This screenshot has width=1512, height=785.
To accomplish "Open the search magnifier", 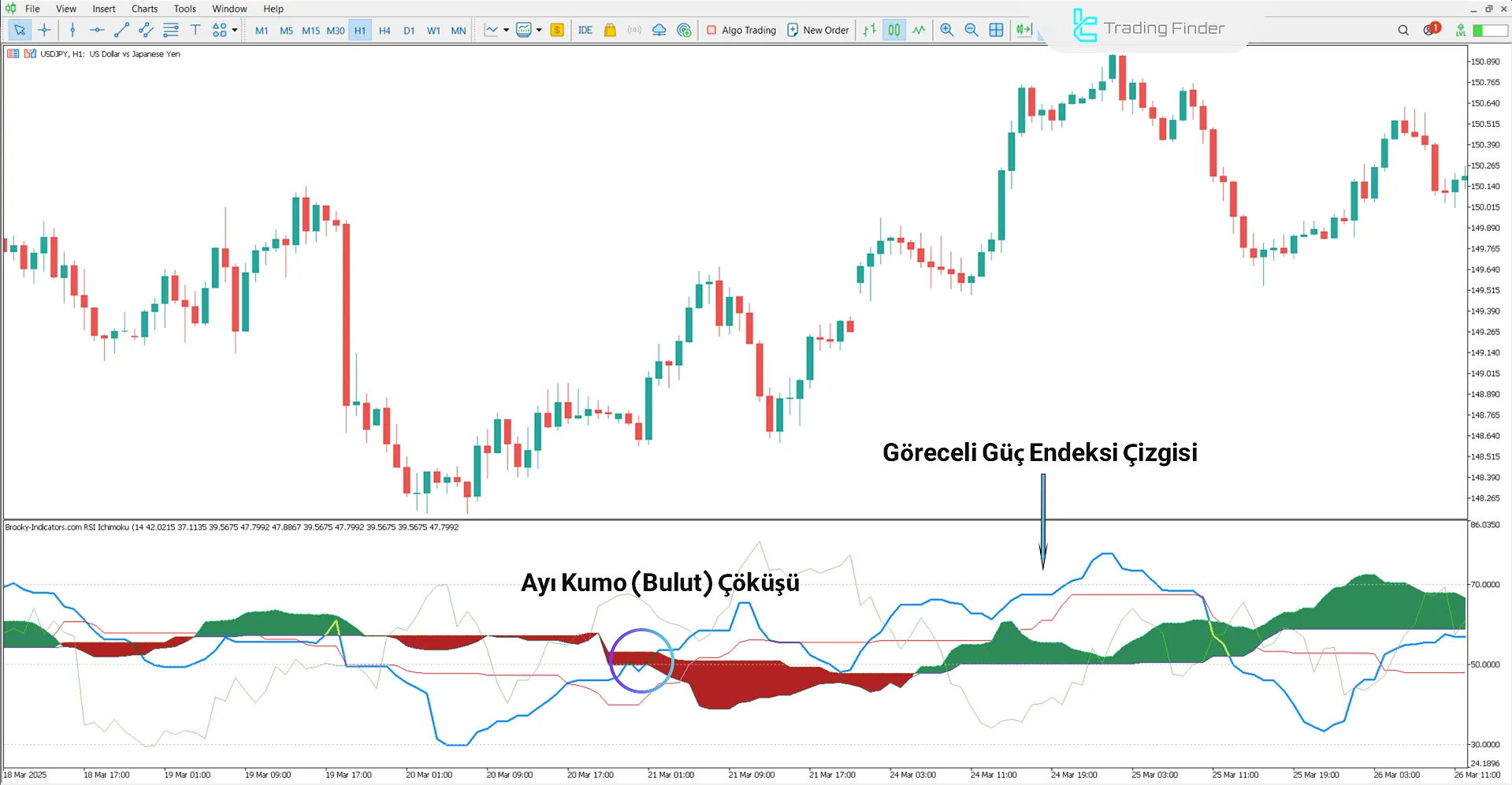I will tap(1403, 30).
